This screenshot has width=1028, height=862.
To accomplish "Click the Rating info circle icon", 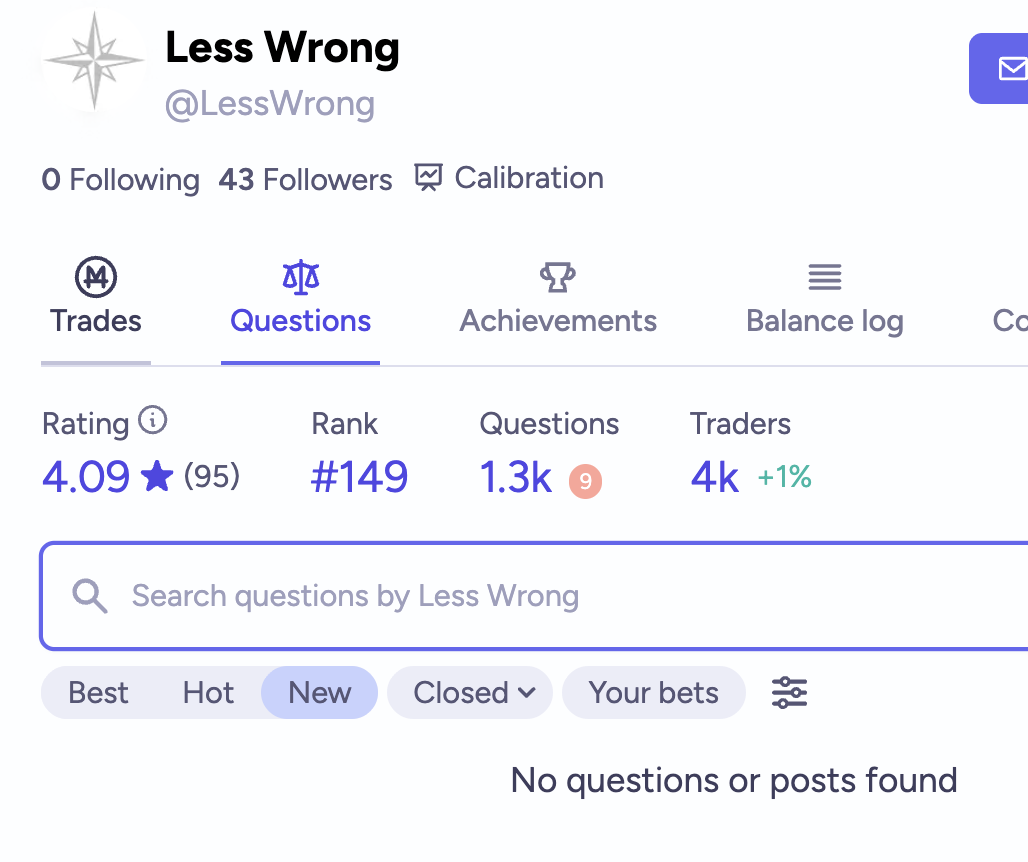I will pyautogui.click(x=152, y=420).
